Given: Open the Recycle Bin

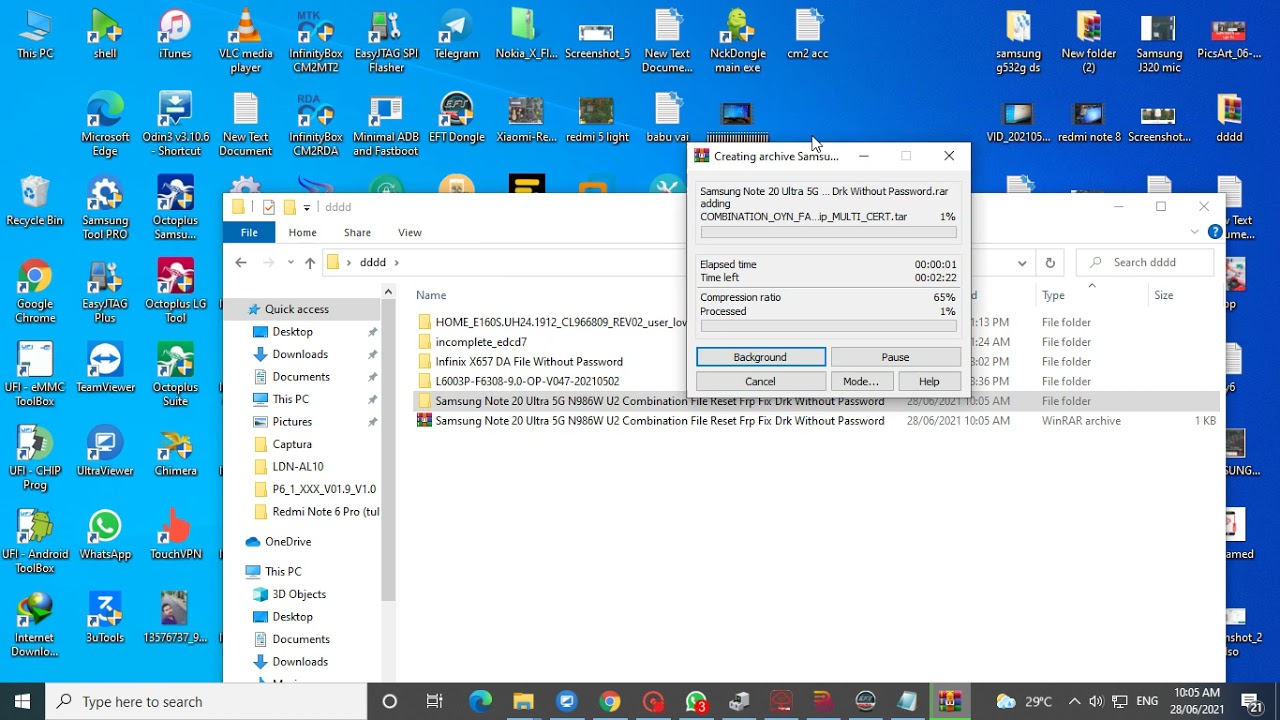Looking at the screenshot, I should tap(35, 202).
